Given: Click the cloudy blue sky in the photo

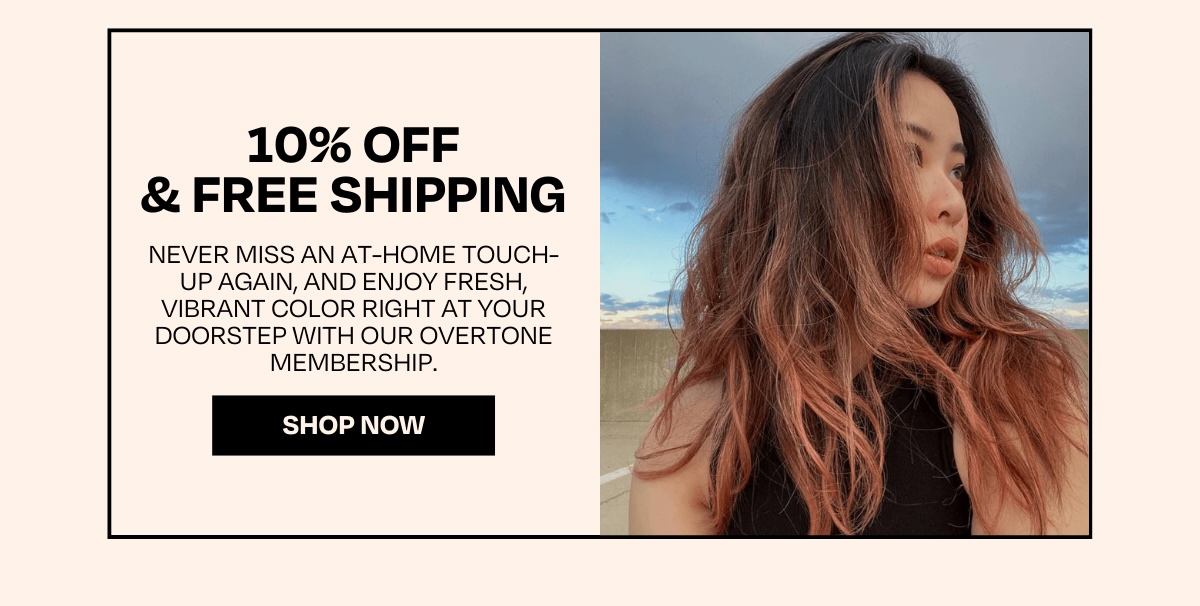Looking at the screenshot, I should click(x=660, y=150).
